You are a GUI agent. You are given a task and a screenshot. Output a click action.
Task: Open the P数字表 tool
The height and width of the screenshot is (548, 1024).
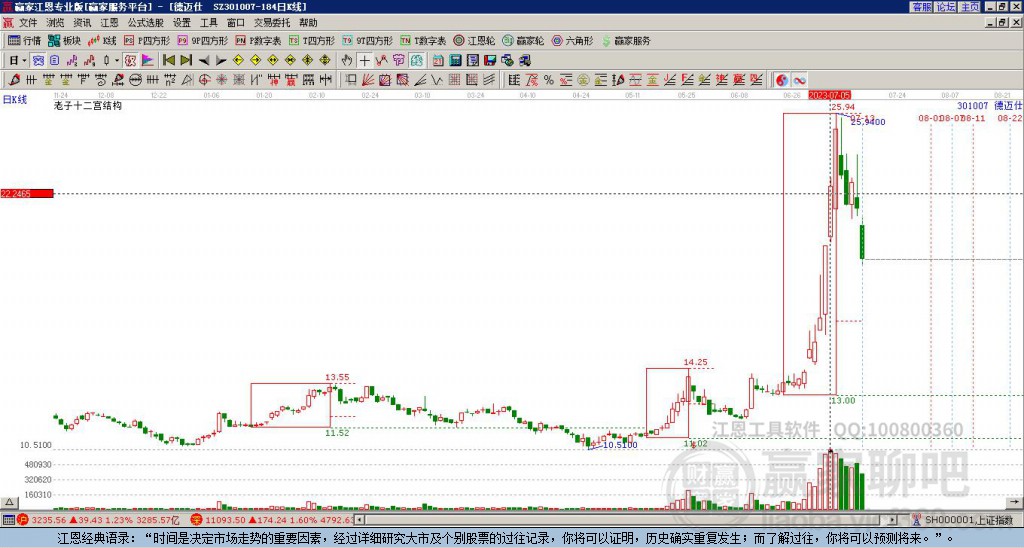pos(258,40)
